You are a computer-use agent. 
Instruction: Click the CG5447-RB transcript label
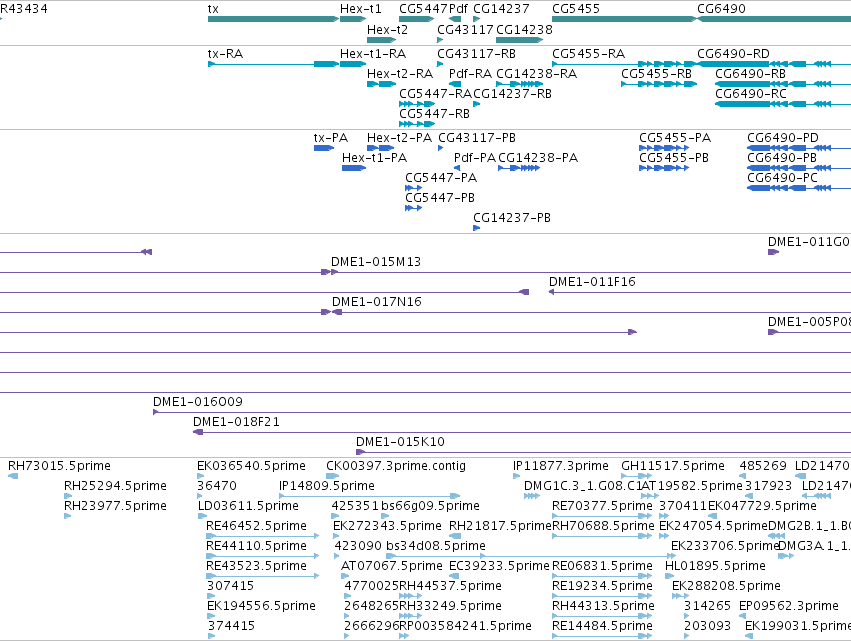(x=435, y=114)
